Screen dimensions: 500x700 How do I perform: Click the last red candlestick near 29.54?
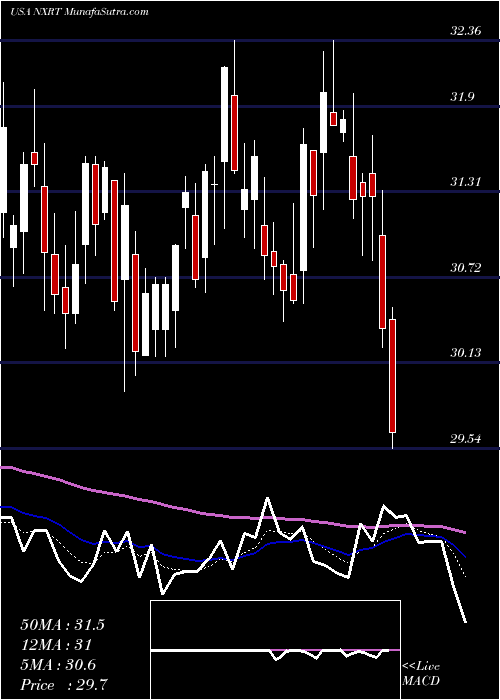[x=393, y=376]
